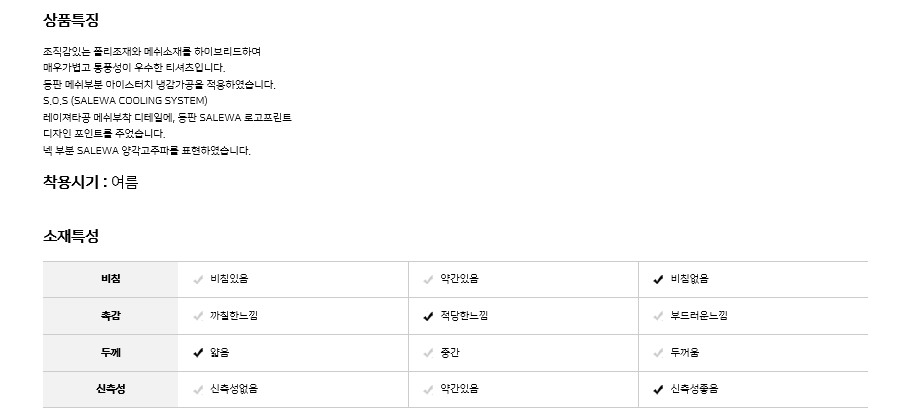Click the checkmark beside 까칠한느낌
The width and height of the screenshot is (920, 420).
click(x=198, y=316)
